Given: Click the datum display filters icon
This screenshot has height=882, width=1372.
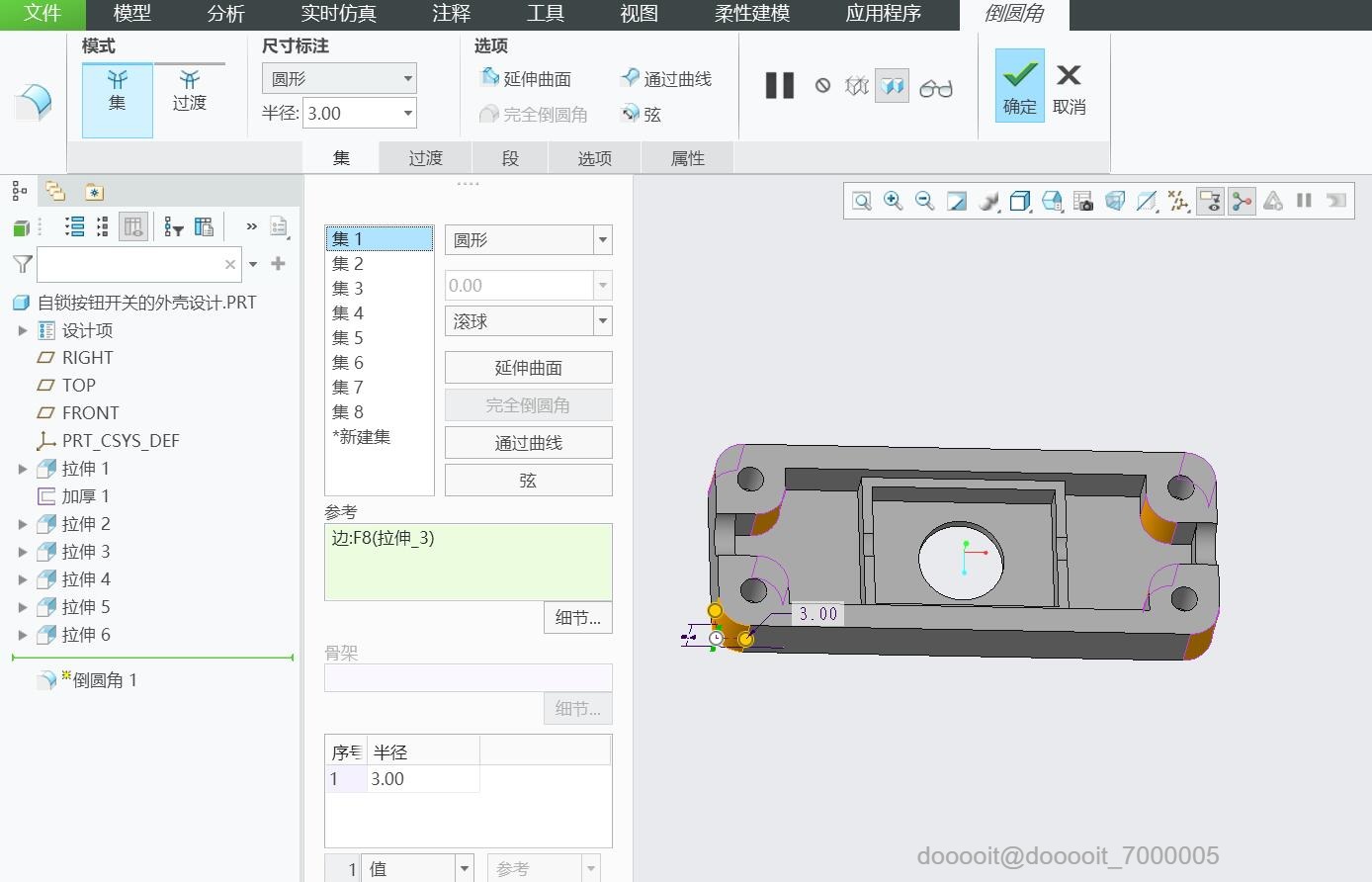Looking at the screenshot, I should pos(1178,201).
